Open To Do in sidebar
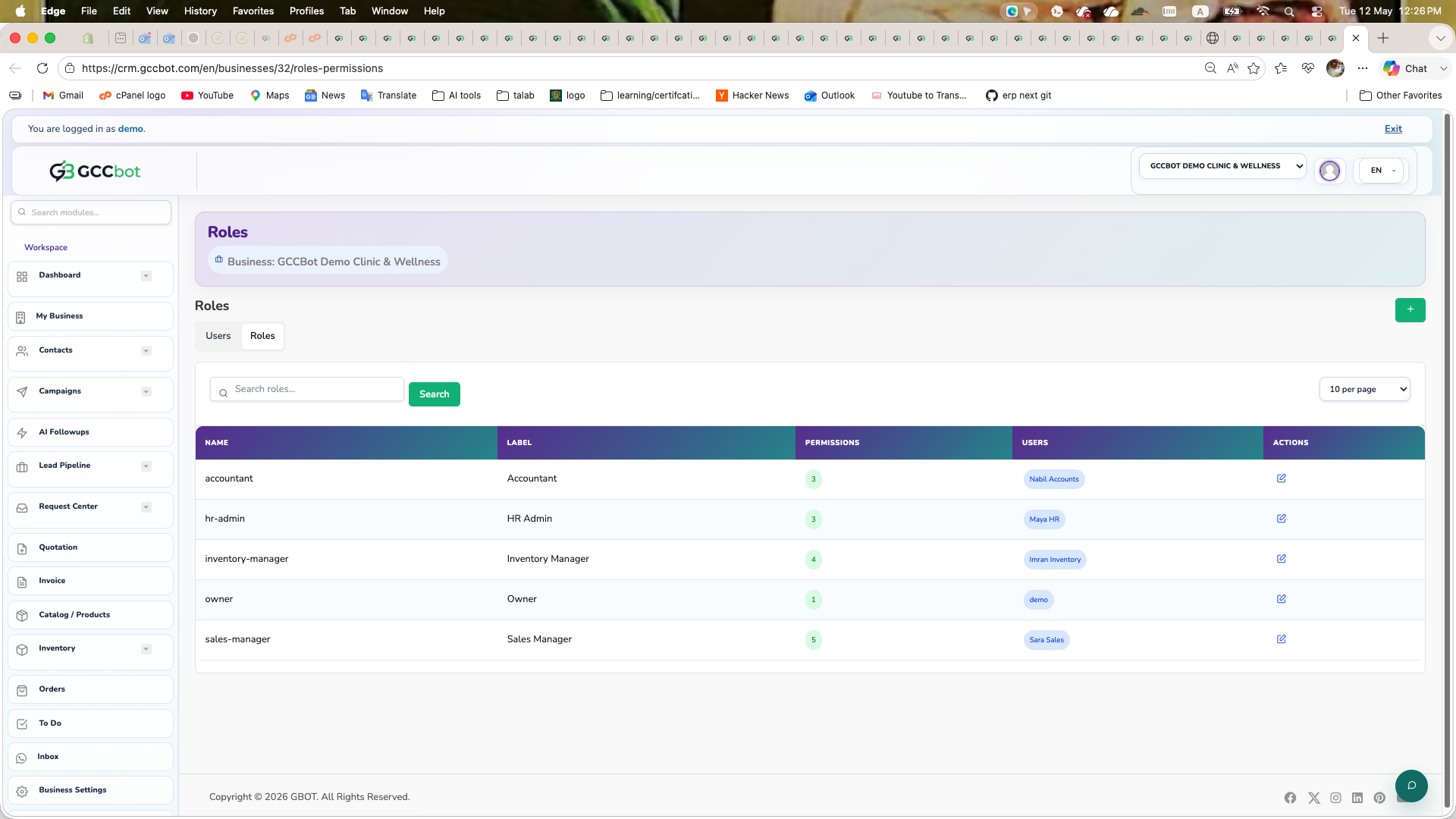Viewport: 1456px width, 819px height. [90, 723]
